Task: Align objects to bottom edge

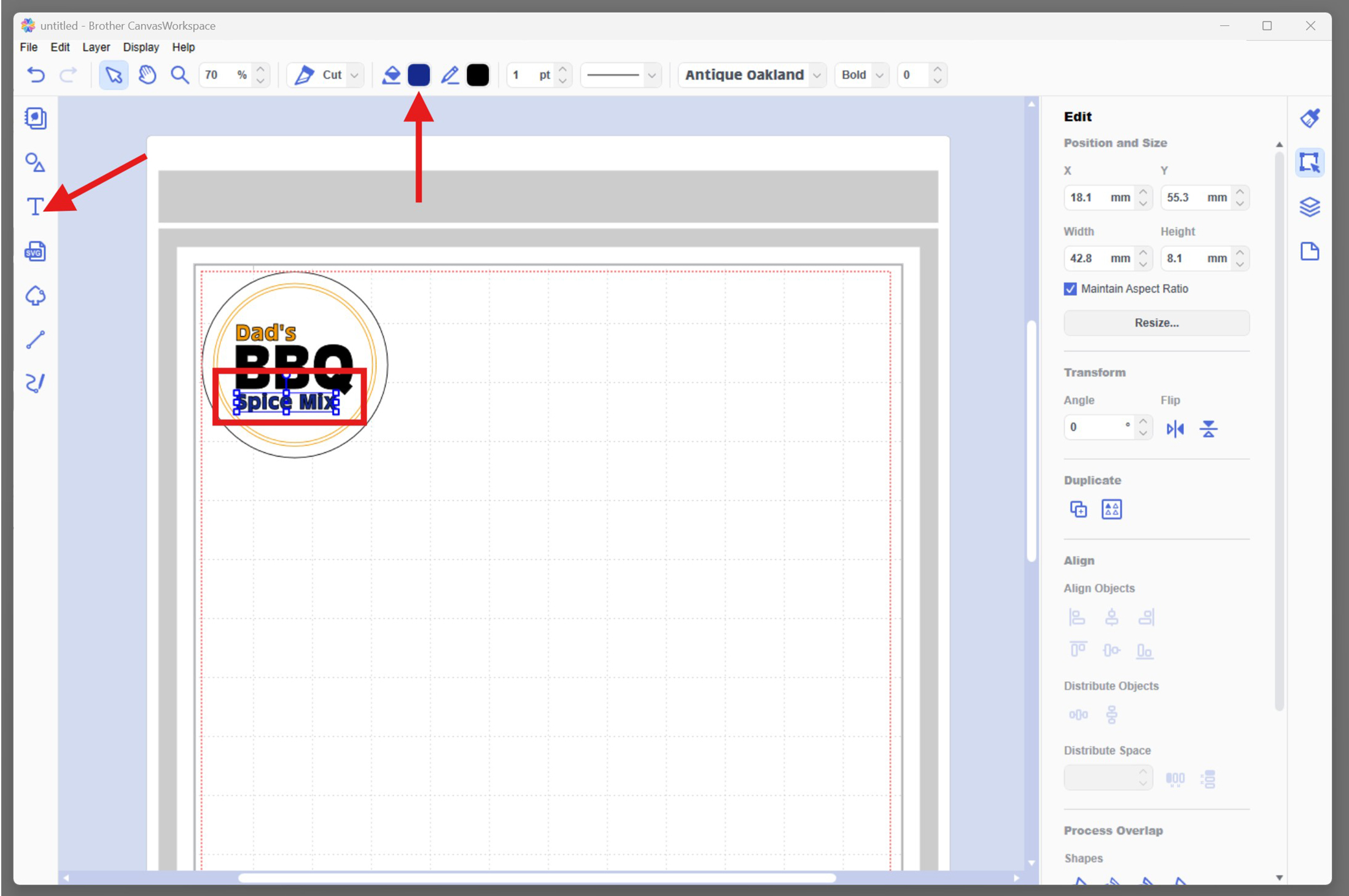Action: pyautogui.click(x=1145, y=650)
